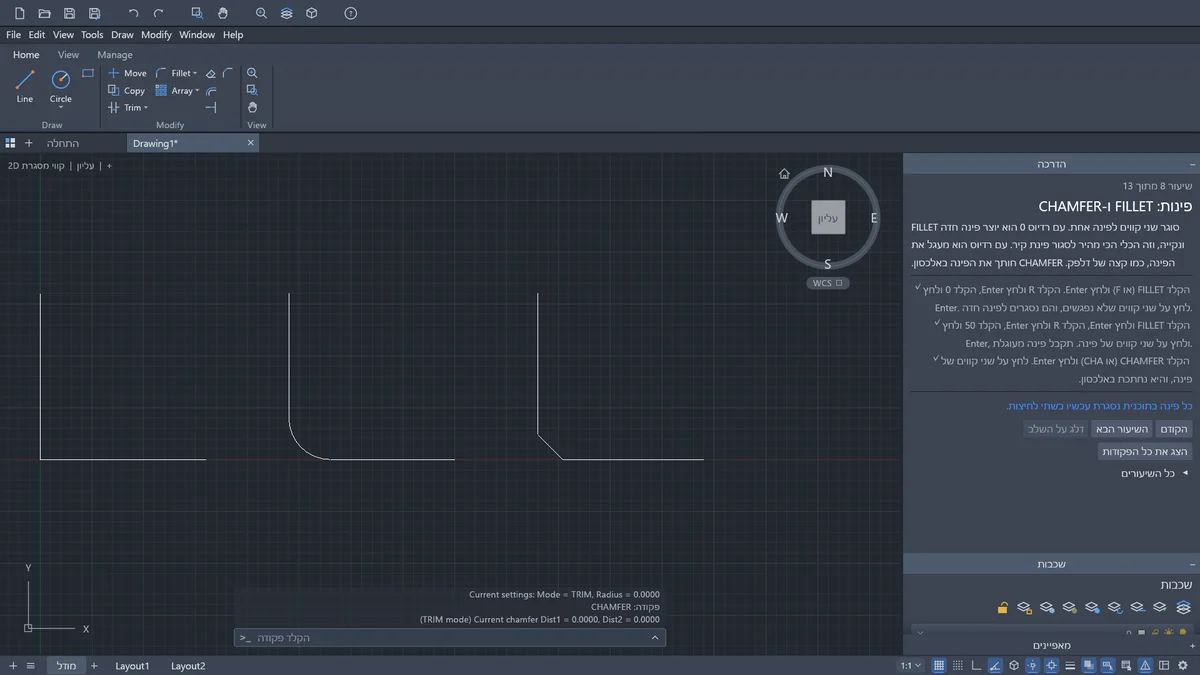Open the Circle tool dropdown arrow
Viewport: 1200px width, 675px height.
click(x=61, y=108)
